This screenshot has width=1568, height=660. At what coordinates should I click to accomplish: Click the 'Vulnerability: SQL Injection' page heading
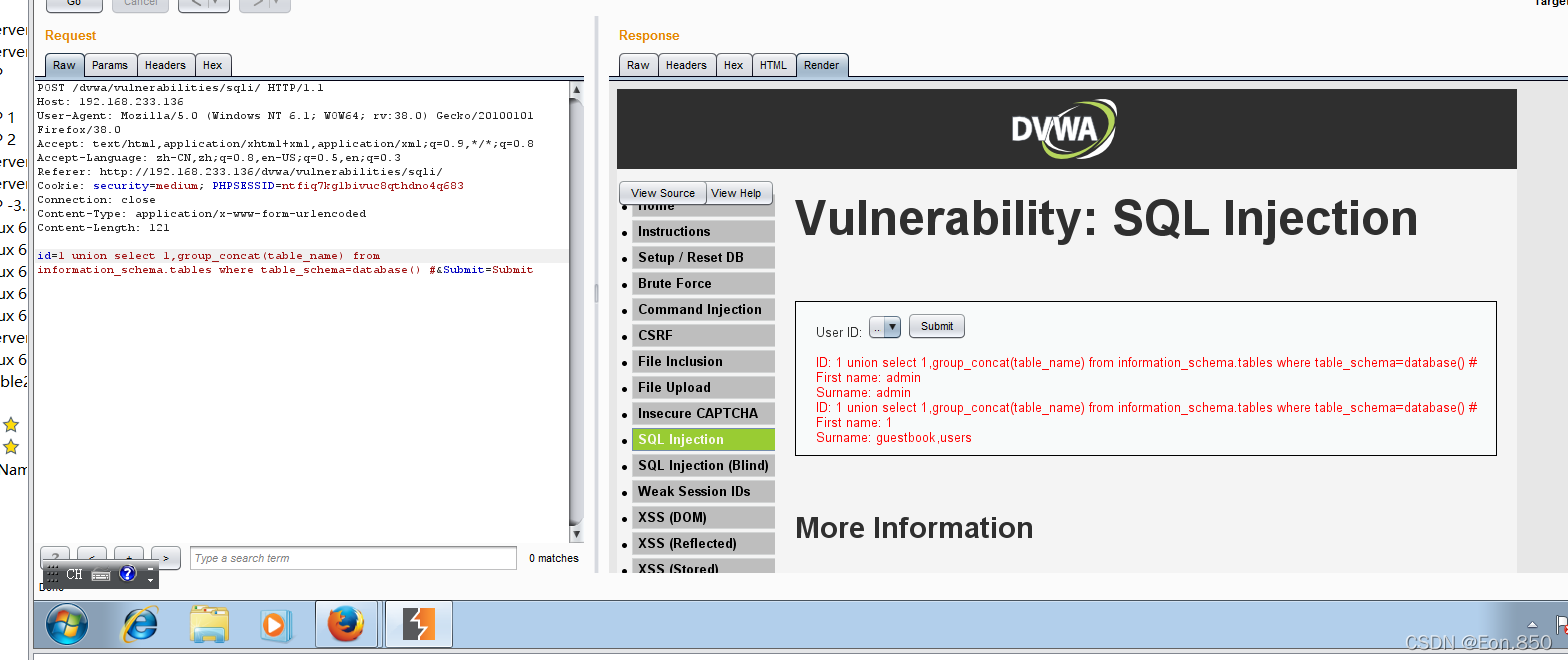pos(1106,218)
